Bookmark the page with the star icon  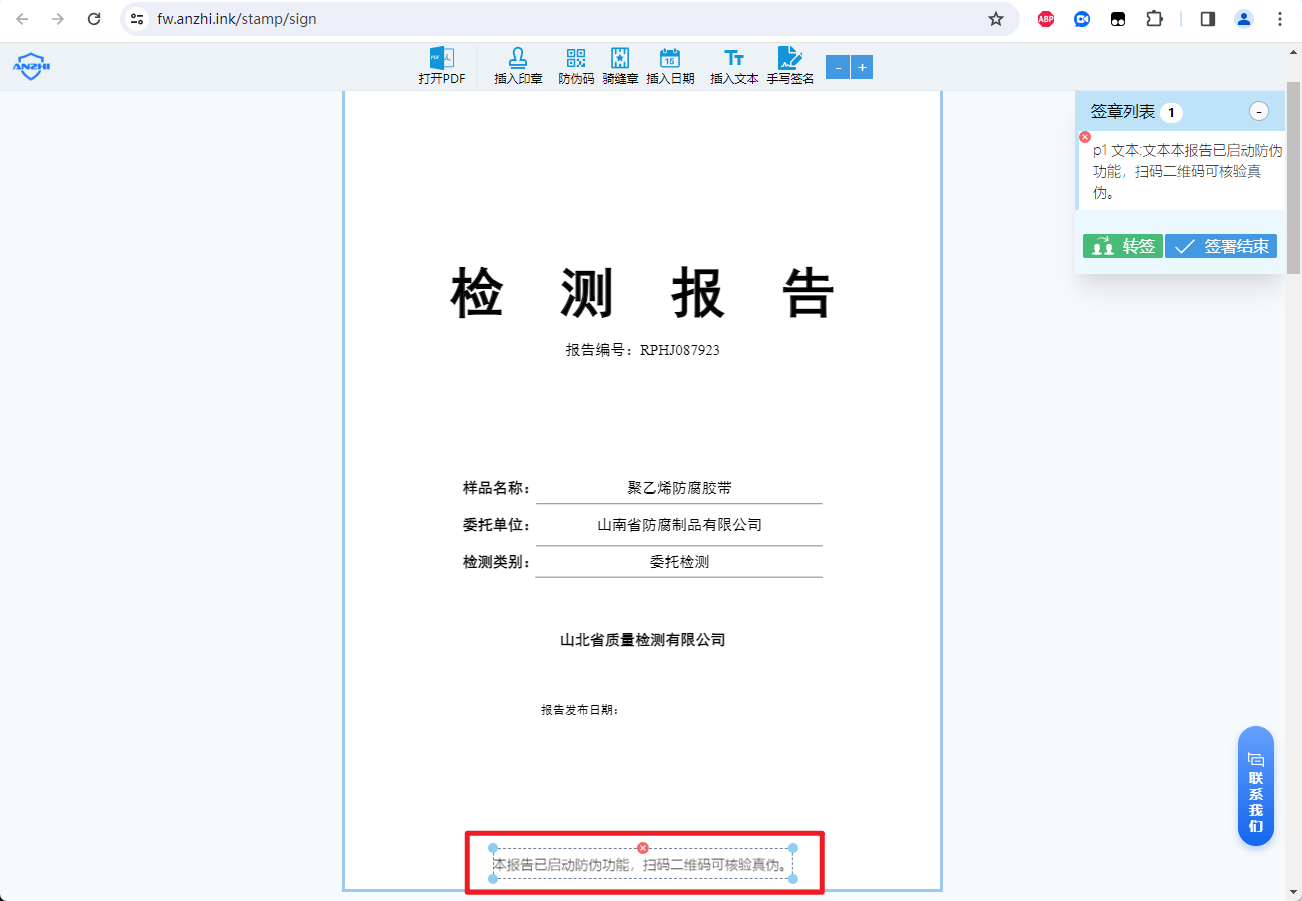tap(996, 18)
